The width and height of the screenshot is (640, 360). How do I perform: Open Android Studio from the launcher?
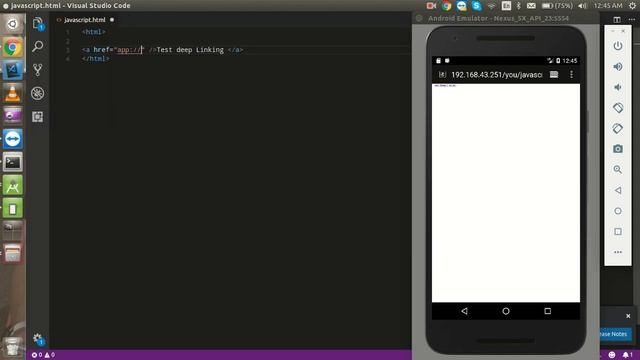click(13, 185)
